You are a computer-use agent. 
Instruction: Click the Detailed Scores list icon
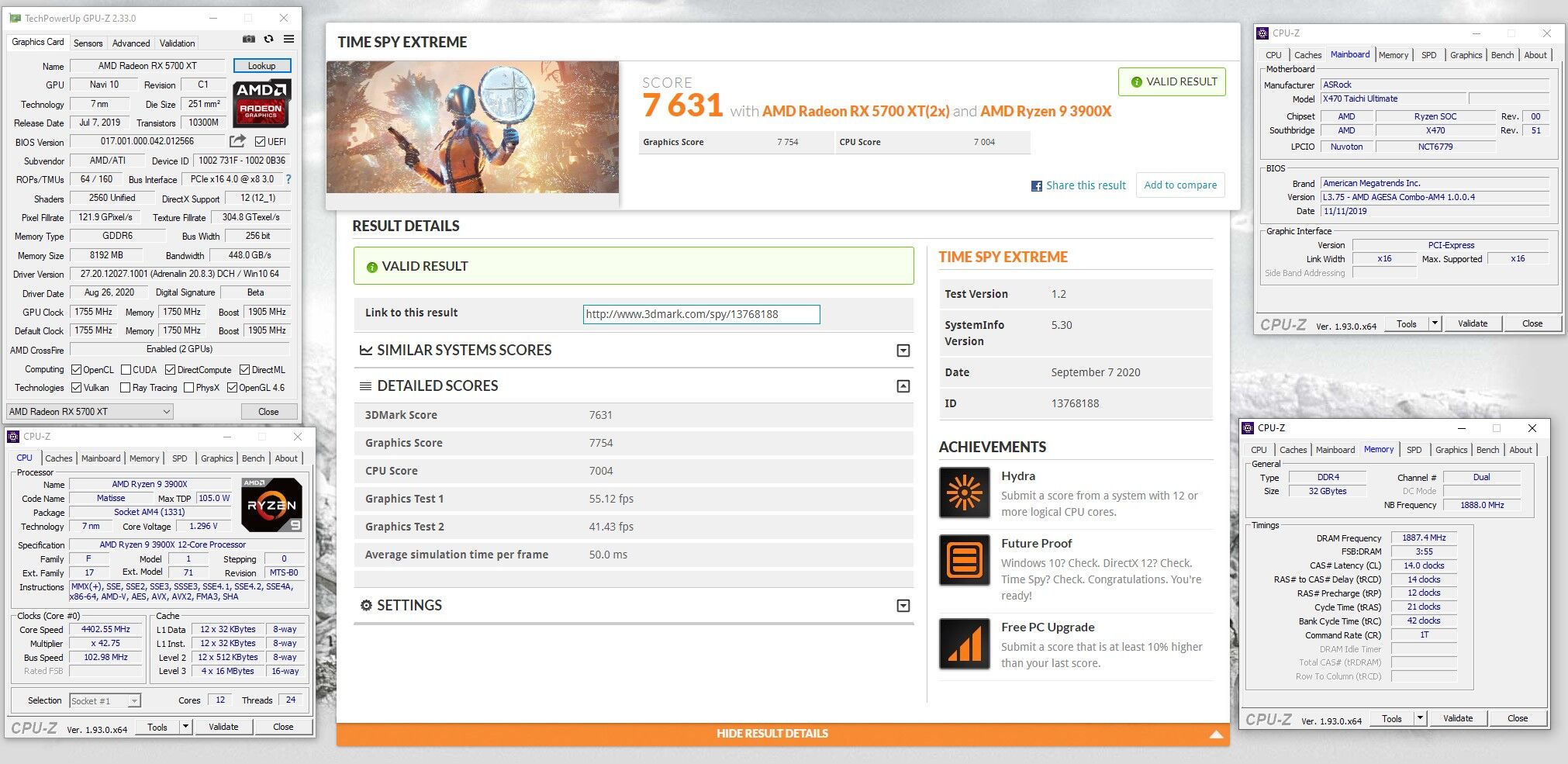pyautogui.click(x=366, y=386)
